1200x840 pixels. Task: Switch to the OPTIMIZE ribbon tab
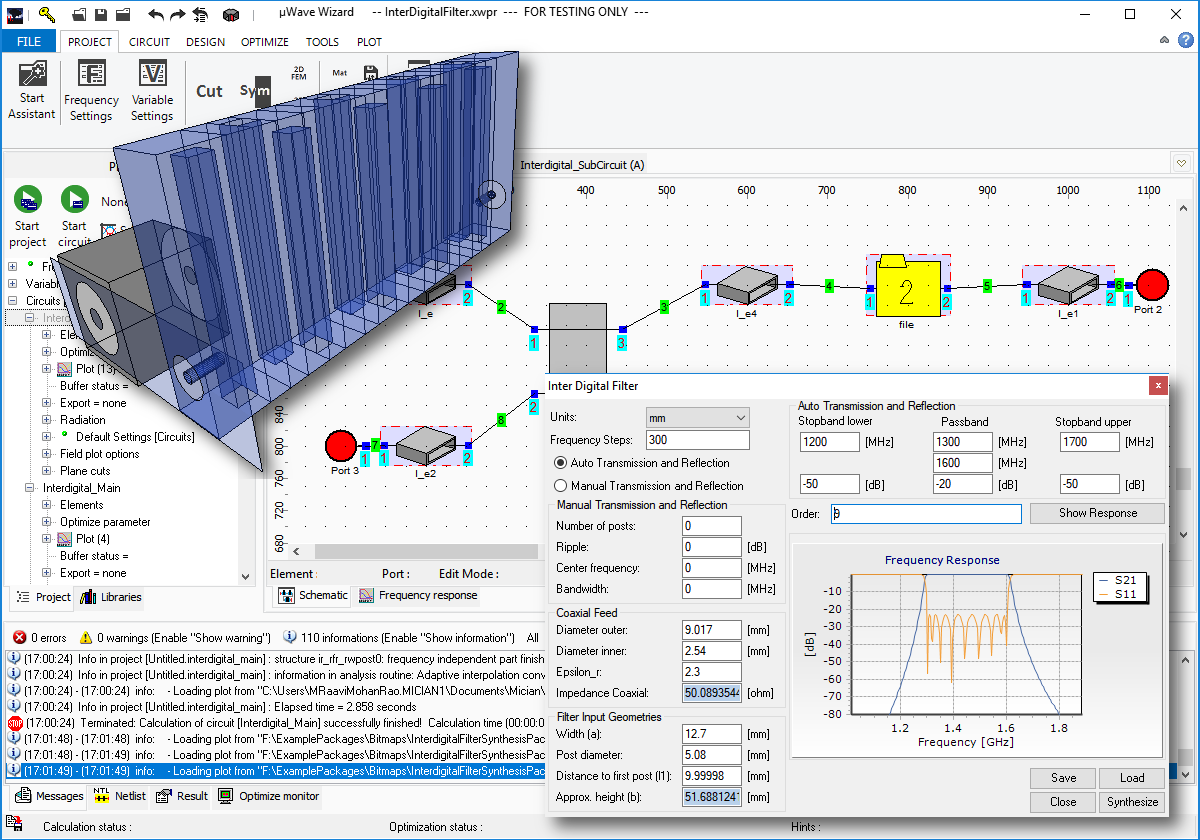[x=265, y=42]
